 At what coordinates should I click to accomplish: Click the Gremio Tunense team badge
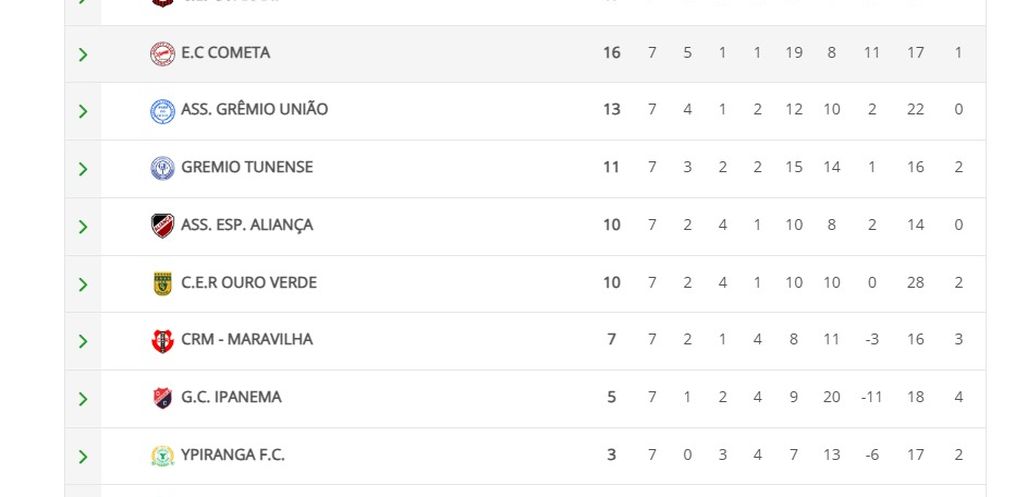[x=162, y=168]
